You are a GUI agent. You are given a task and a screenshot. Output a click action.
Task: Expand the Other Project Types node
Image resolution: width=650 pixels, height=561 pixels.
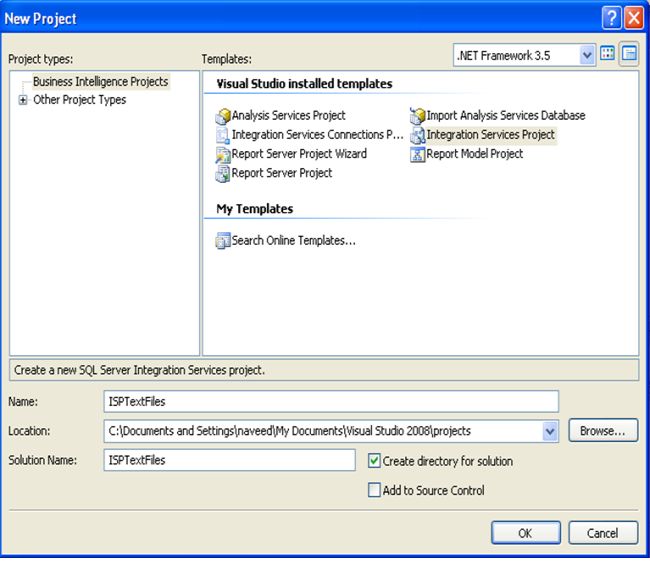click(x=23, y=100)
